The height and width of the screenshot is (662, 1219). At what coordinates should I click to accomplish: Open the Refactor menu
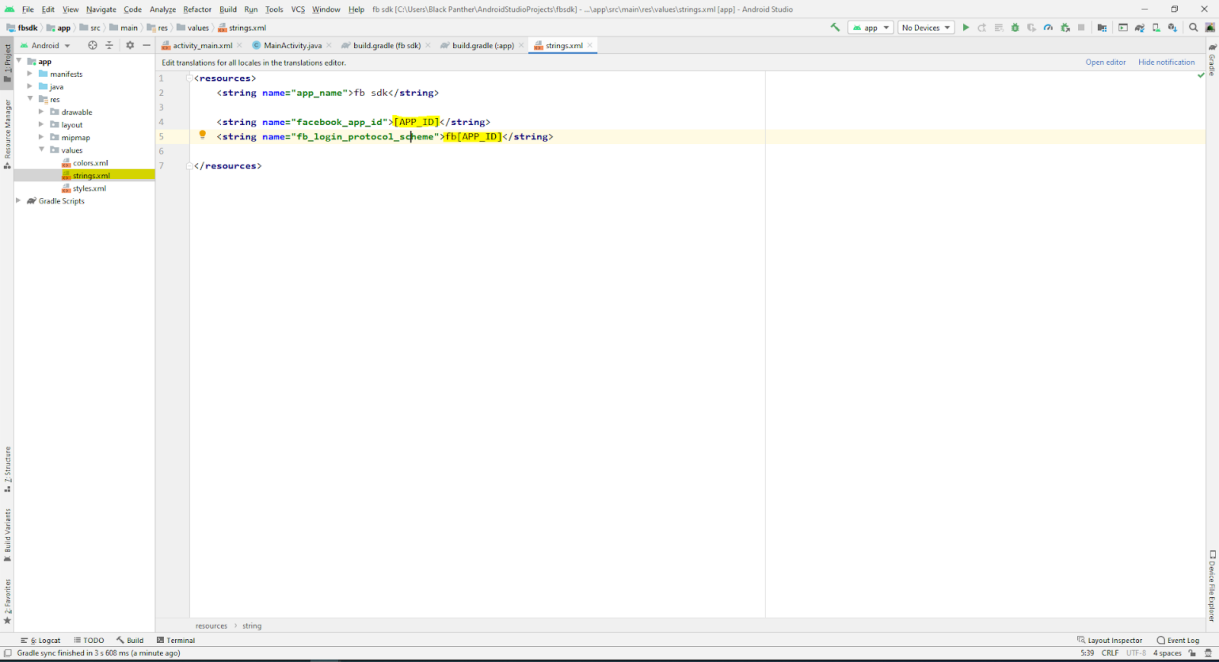pyautogui.click(x=197, y=9)
